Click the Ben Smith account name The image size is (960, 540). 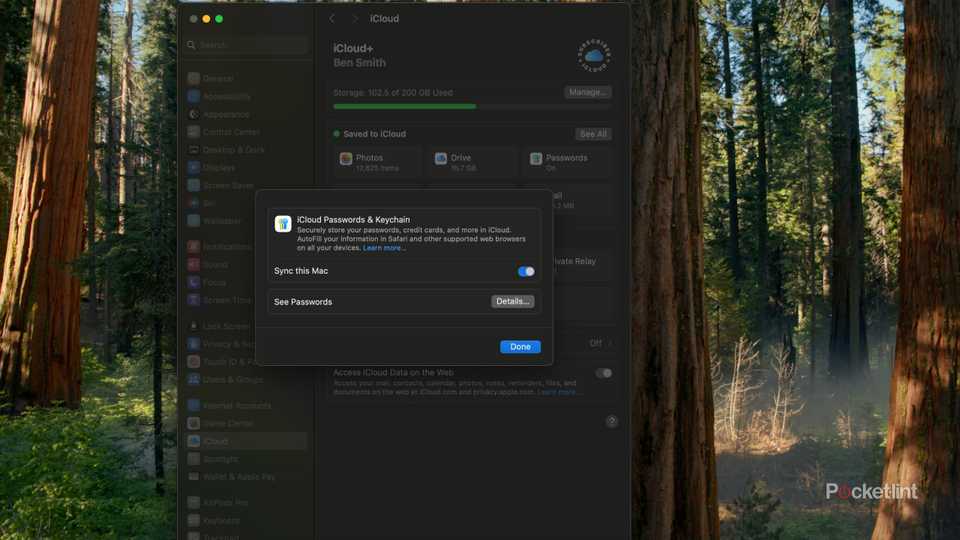pyautogui.click(x=359, y=63)
